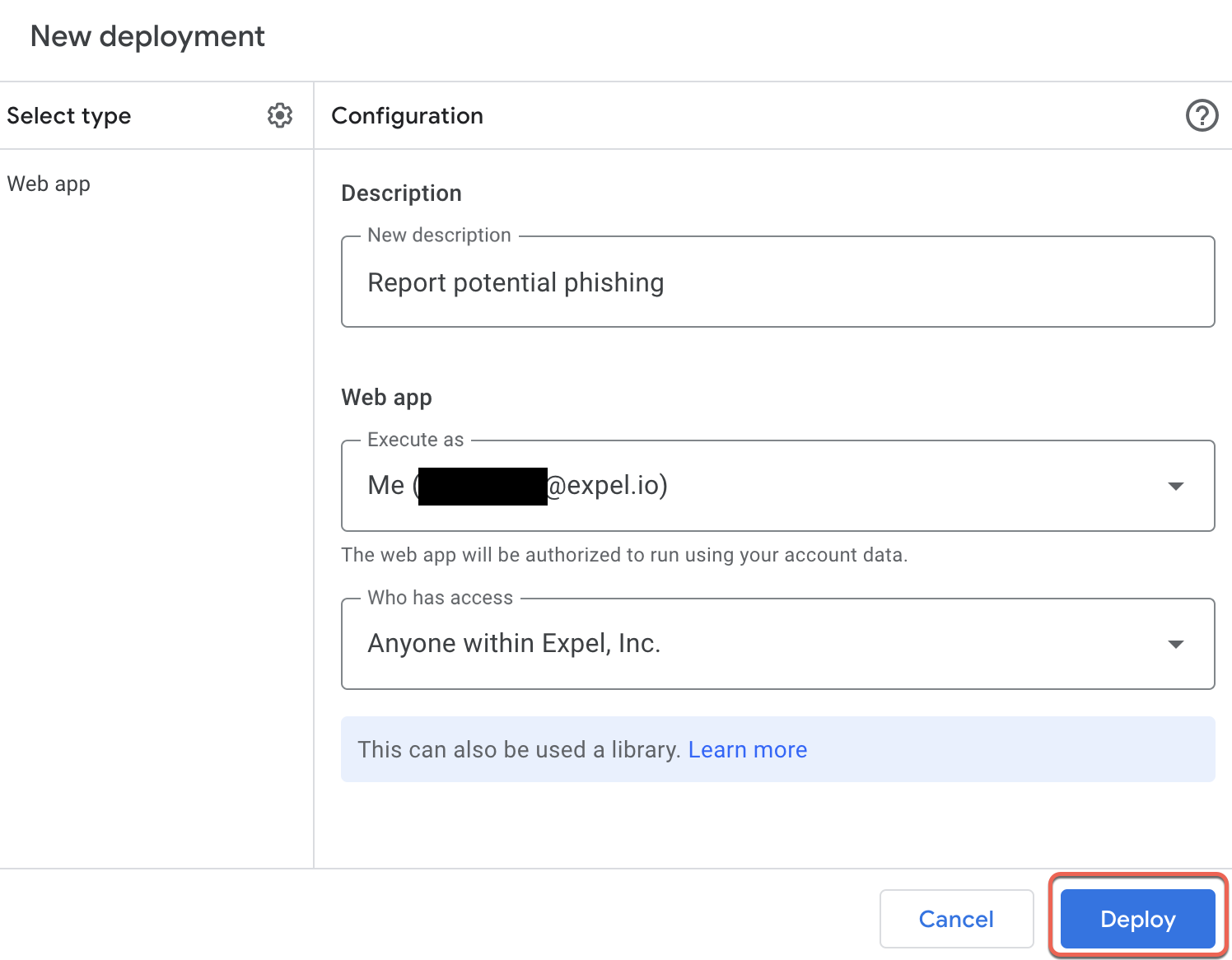Click the 'Select type' heading
Screen dimensions: 1232x960
coord(69,116)
